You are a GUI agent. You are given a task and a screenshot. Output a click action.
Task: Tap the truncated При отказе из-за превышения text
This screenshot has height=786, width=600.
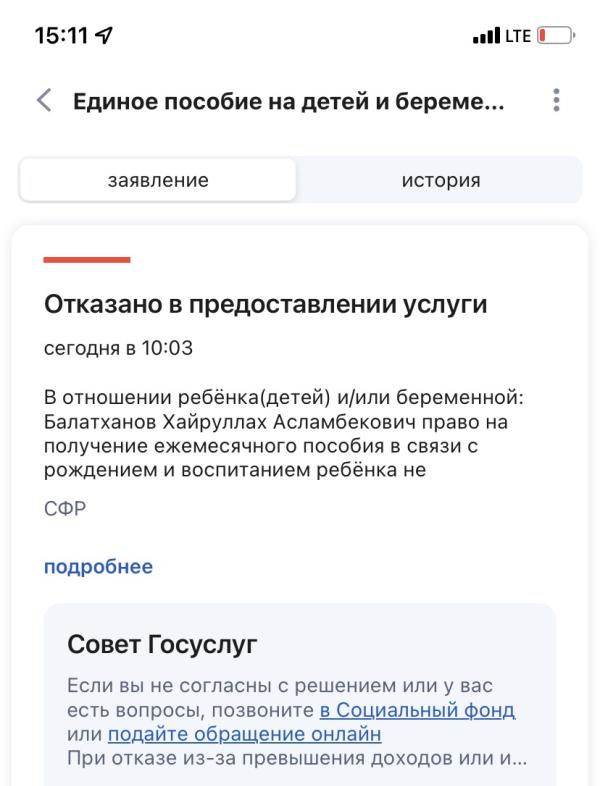[297, 758]
